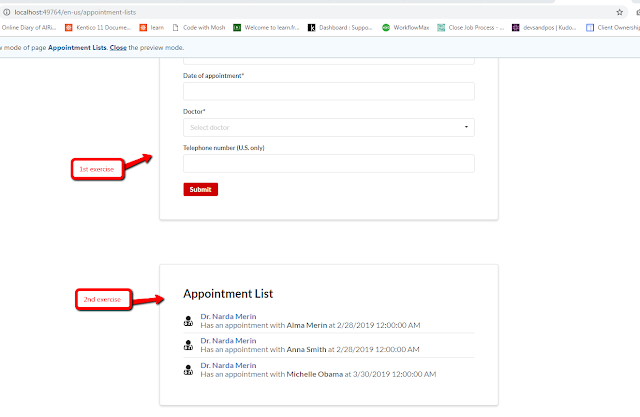Click the 'Telephone number (U.S. only)' label
640x417 pixels.
224,148
